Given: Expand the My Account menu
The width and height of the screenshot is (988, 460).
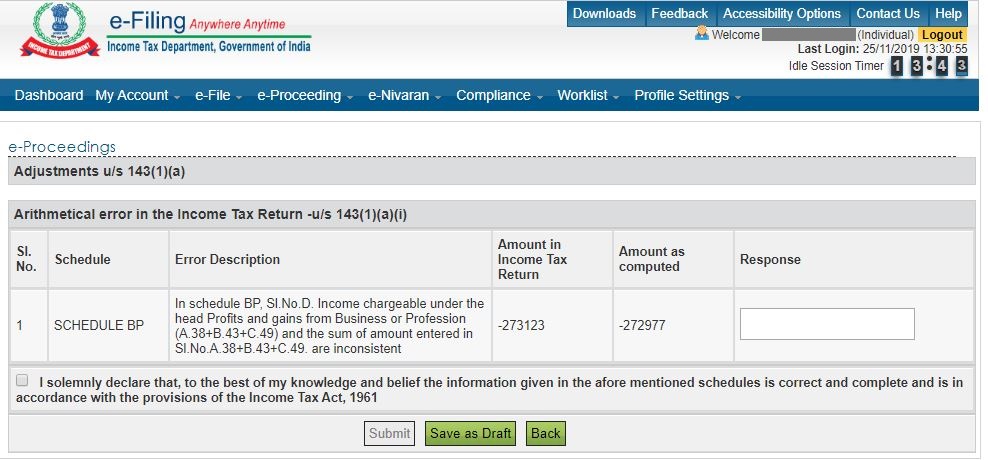Looking at the screenshot, I should (x=137, y=96).
